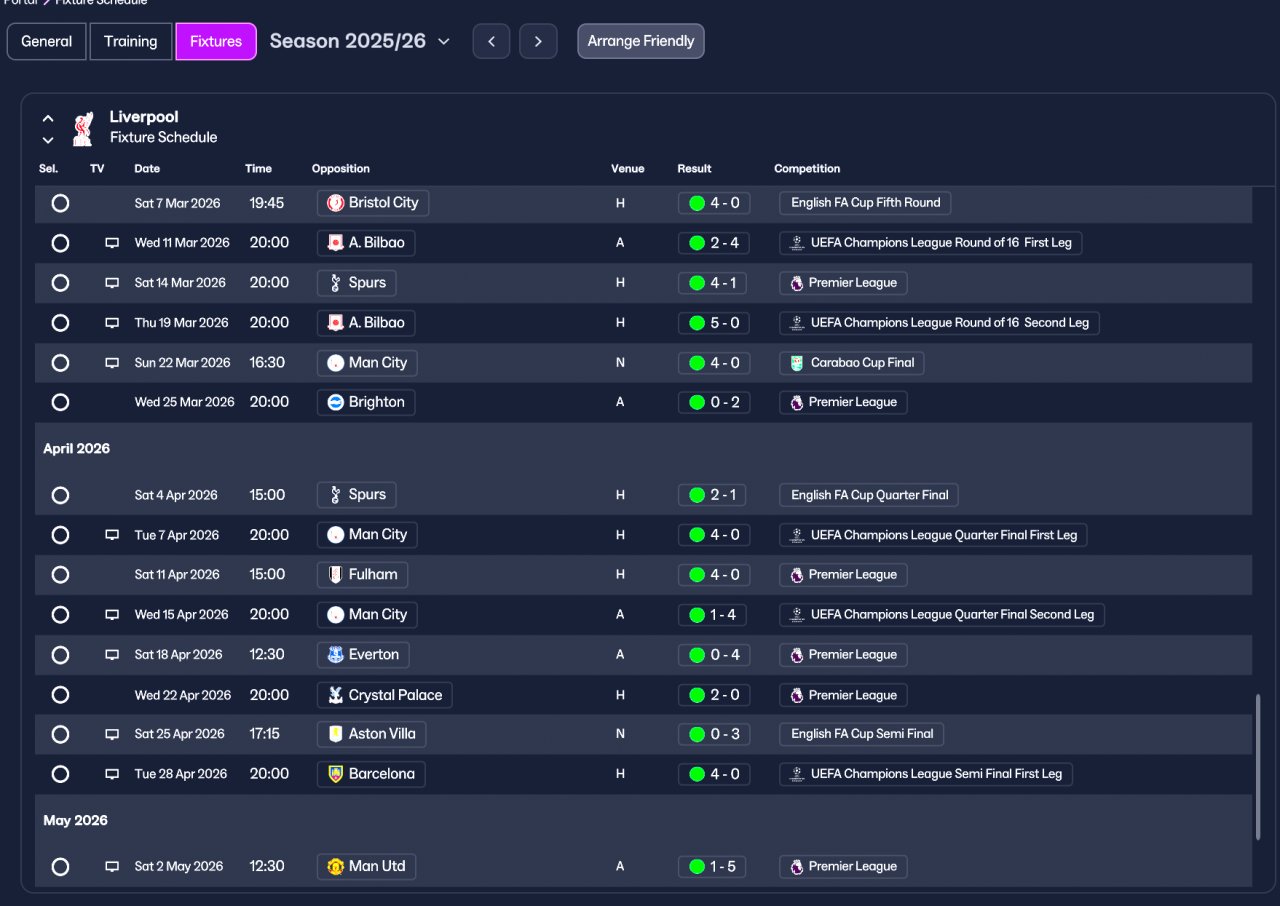Click the Liverpool club crest icon
Viewport: 1280px width, 906px height.
click(x=82, y=128)
